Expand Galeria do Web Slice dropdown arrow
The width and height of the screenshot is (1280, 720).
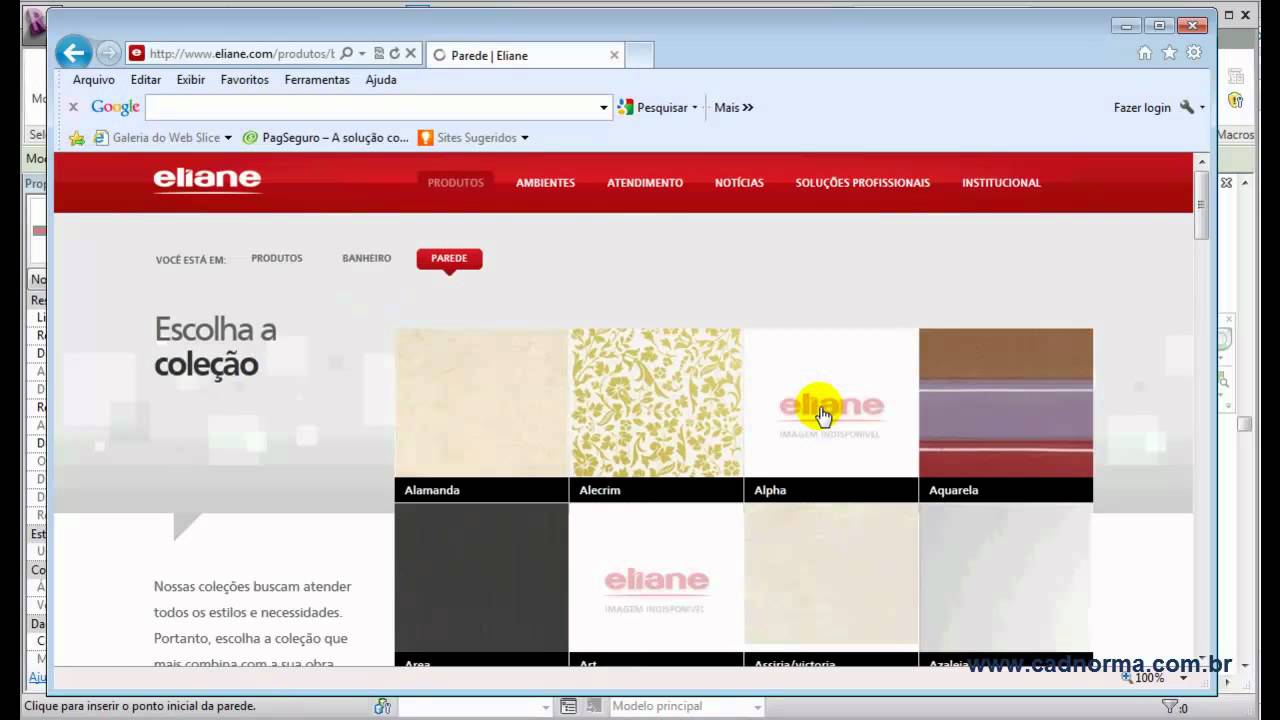click(228, 138)
